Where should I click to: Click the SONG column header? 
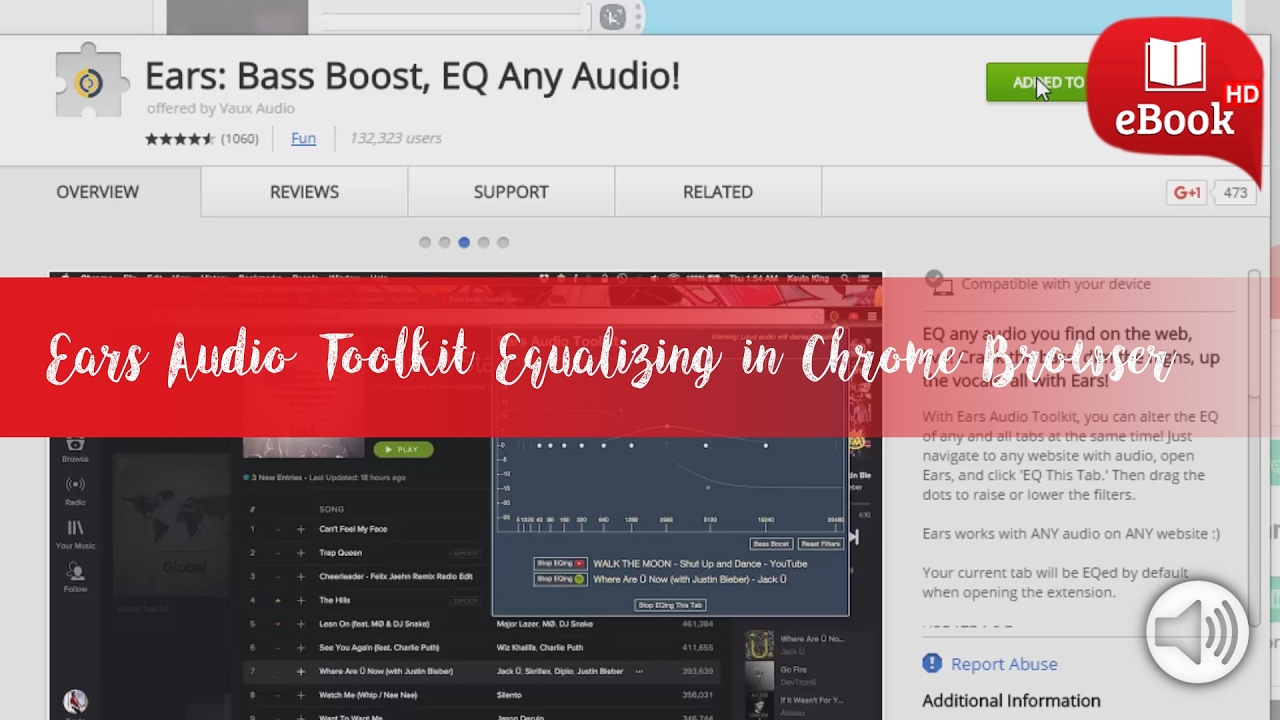(331, 509)
